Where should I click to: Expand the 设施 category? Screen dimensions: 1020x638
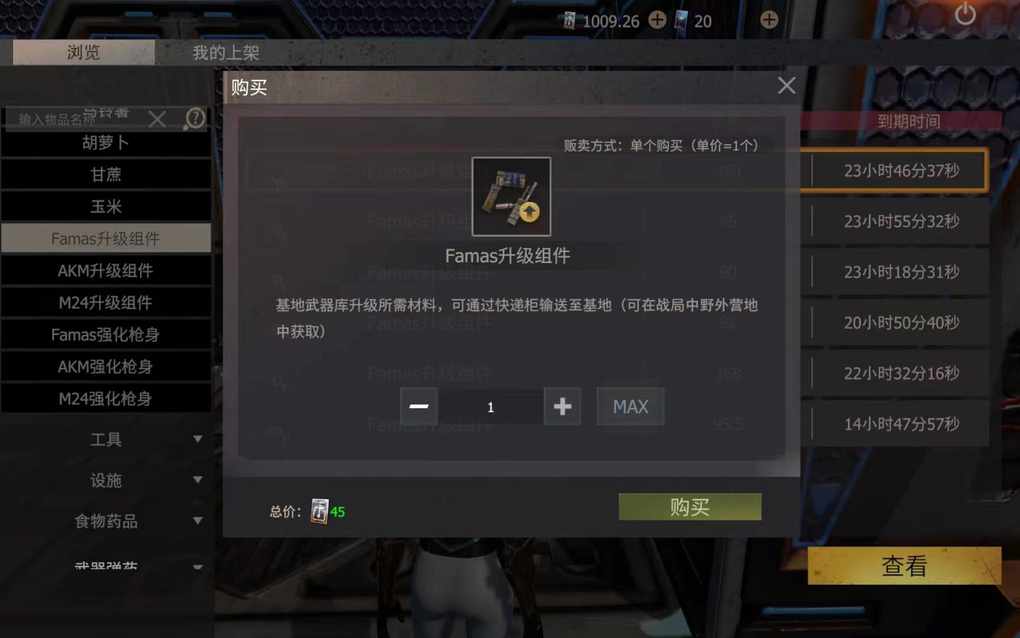(x=106, y=480)
